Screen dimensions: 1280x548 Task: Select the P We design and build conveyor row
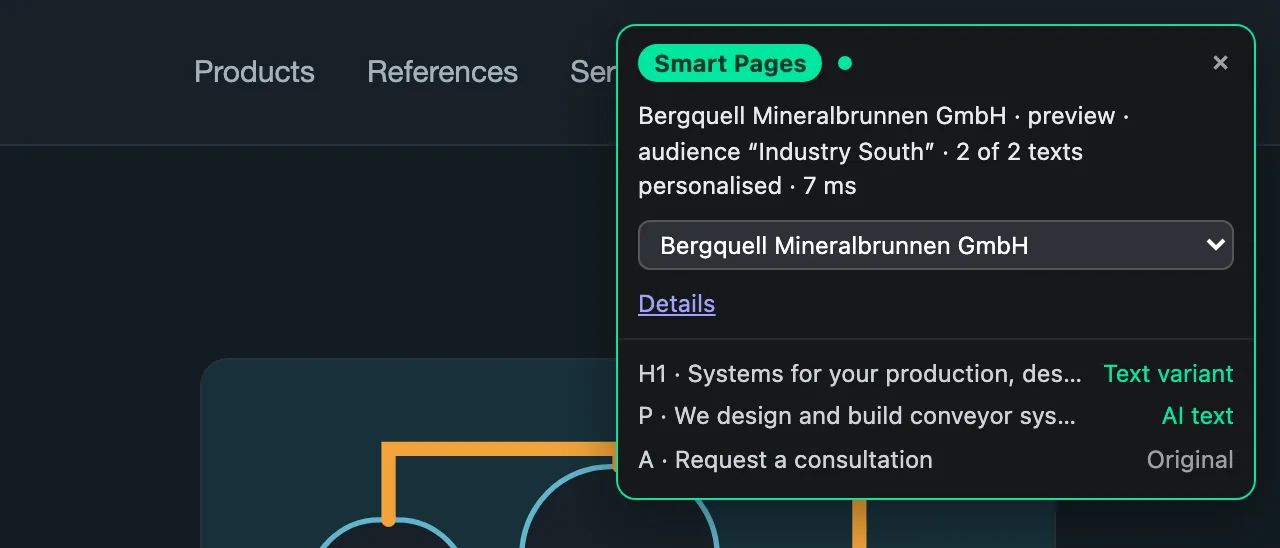(936, 416)
